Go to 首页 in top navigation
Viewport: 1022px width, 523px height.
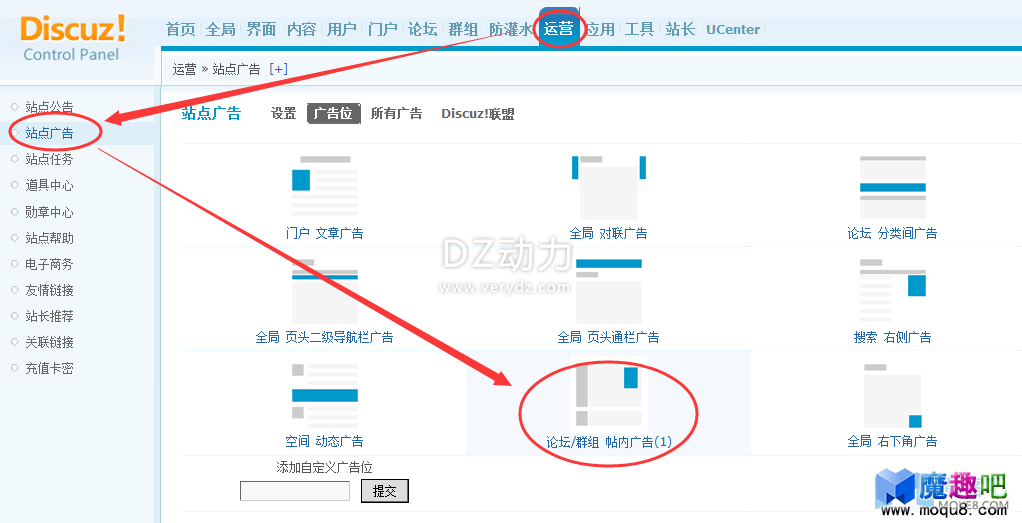tap(181, 29)
